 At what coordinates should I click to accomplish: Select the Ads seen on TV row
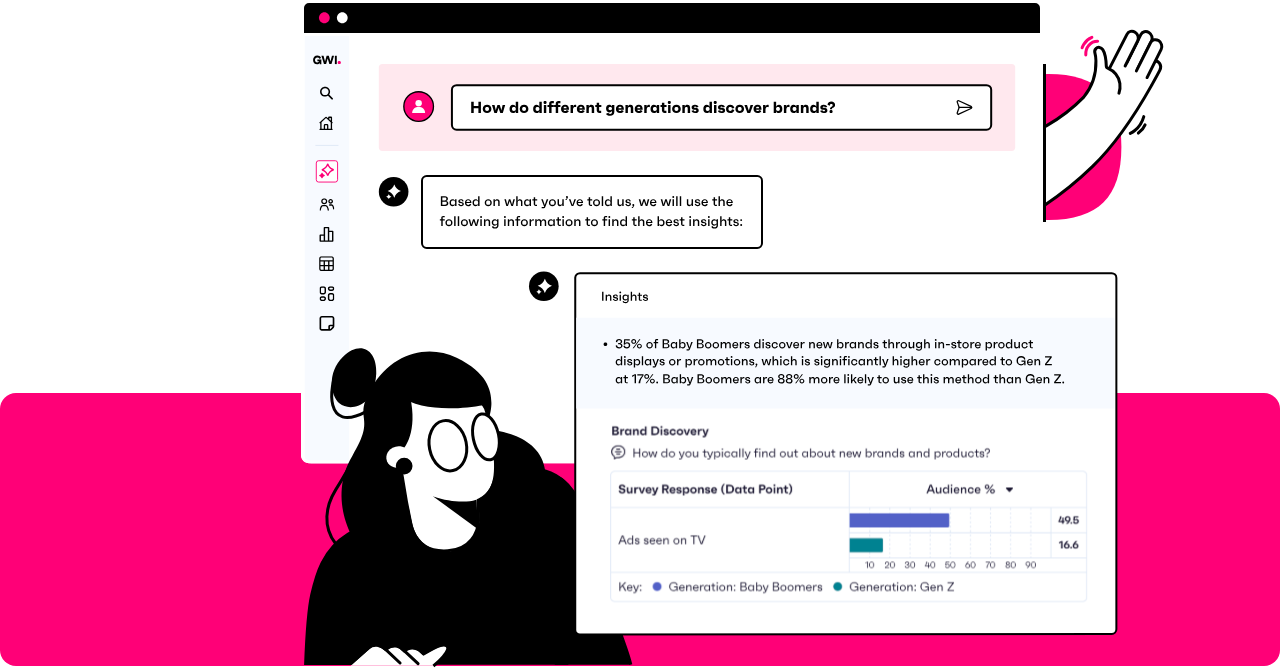click(x=662, y=540)
